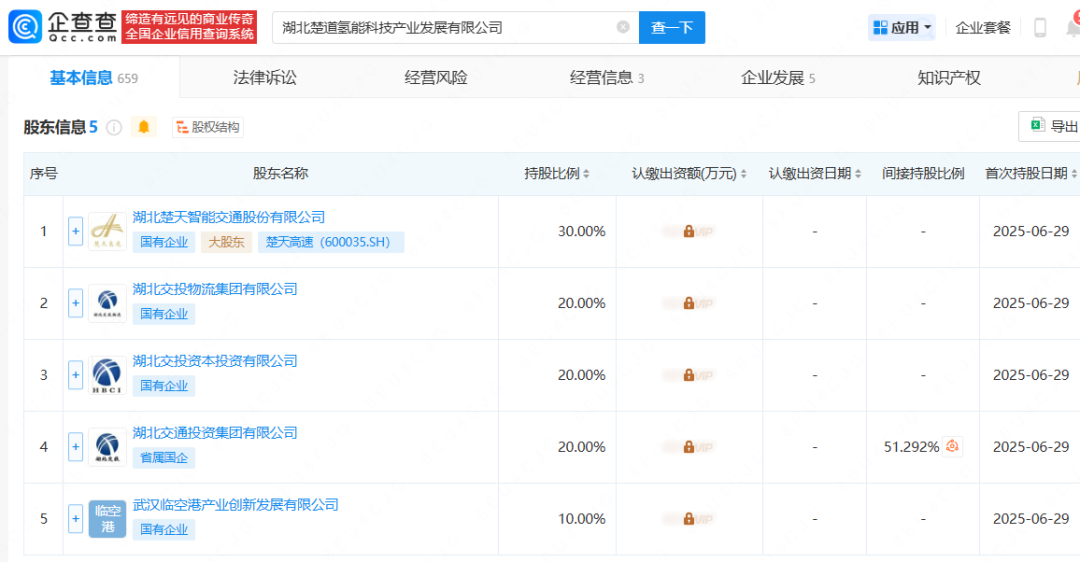The image size is (1080, 562).
Task: Open 湖北交投资本投资有限公司 link
Action: (215, 361)
